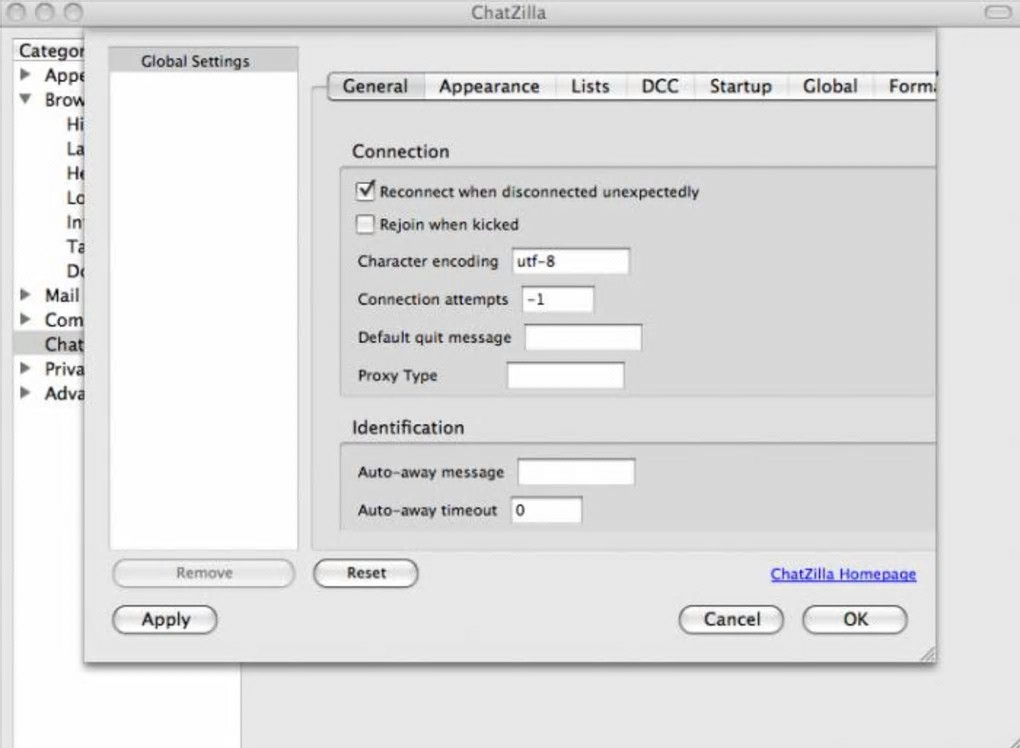Expand the Mail category triangle

25,295
